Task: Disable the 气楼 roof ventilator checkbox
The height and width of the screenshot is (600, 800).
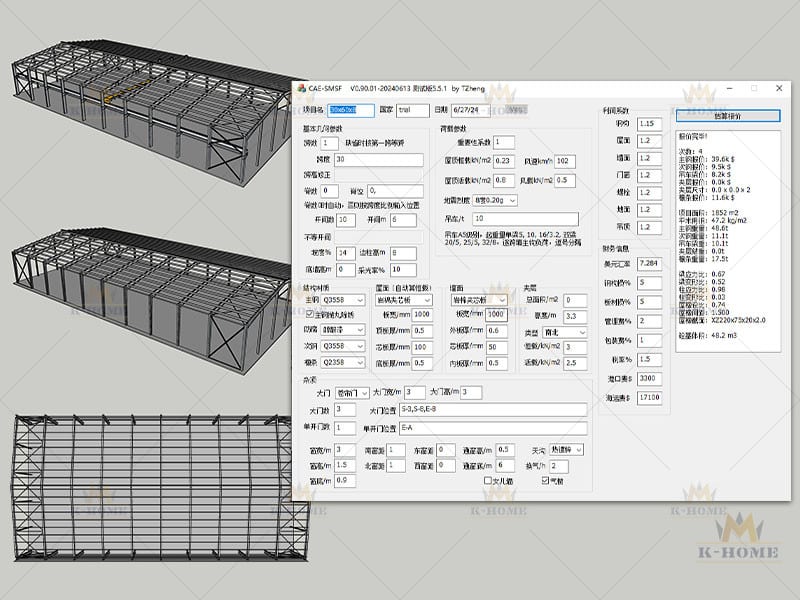Action: 544,481
